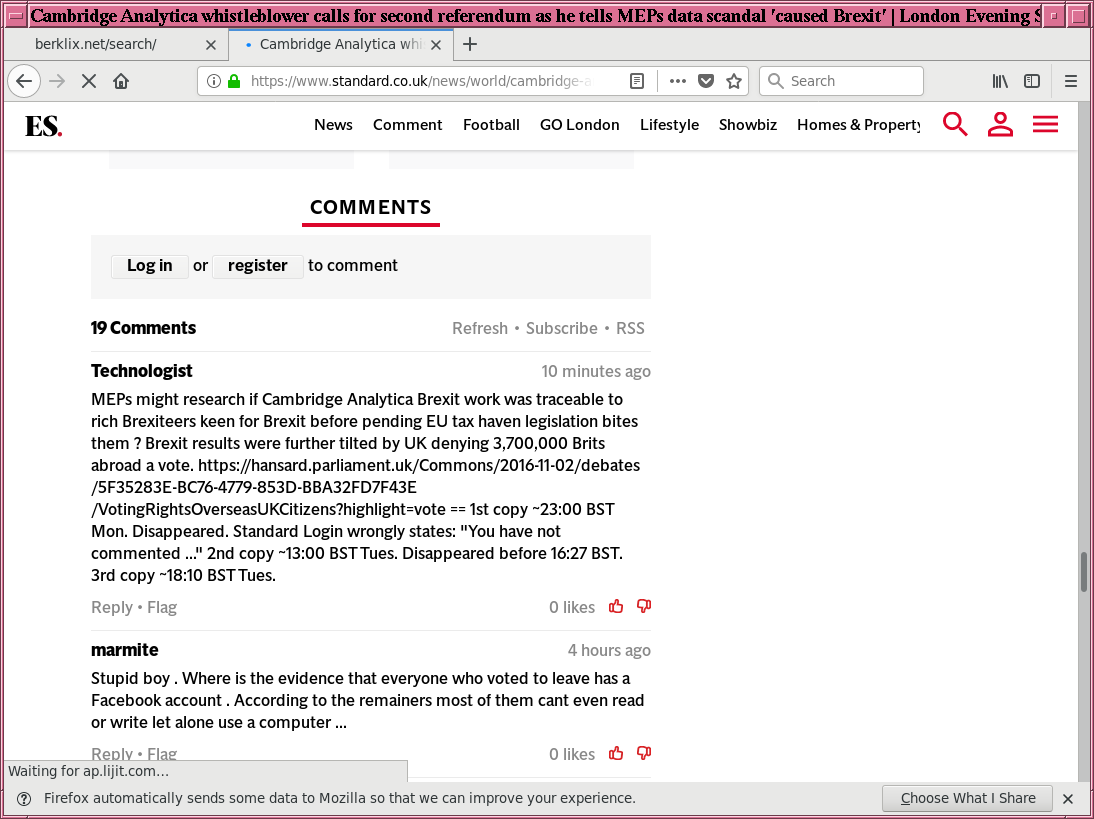Open page actions three-dots menu

click(677, 81)
